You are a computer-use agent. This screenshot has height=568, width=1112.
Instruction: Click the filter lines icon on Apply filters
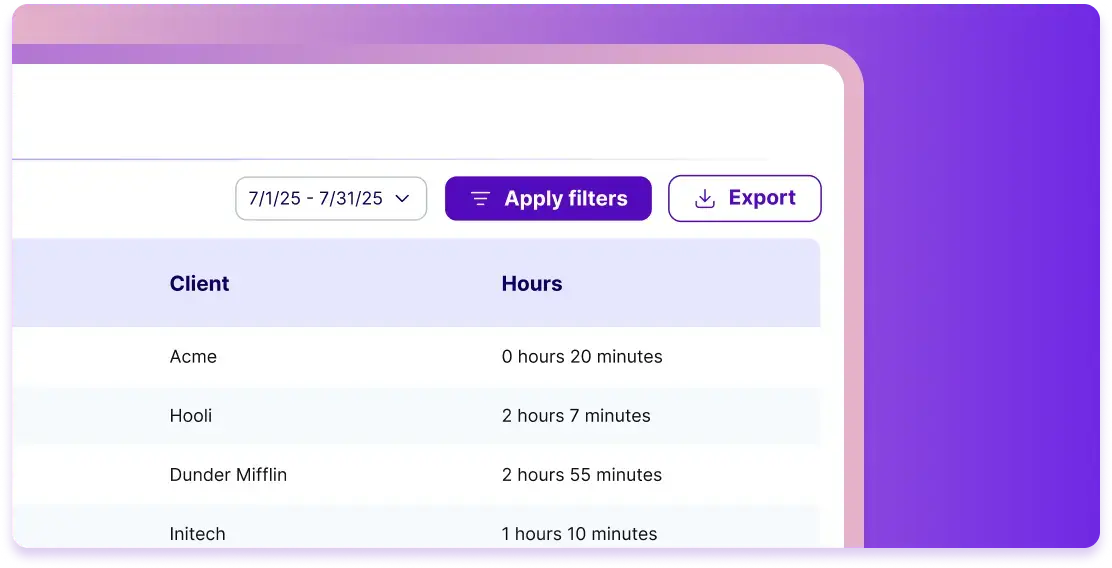480,199
